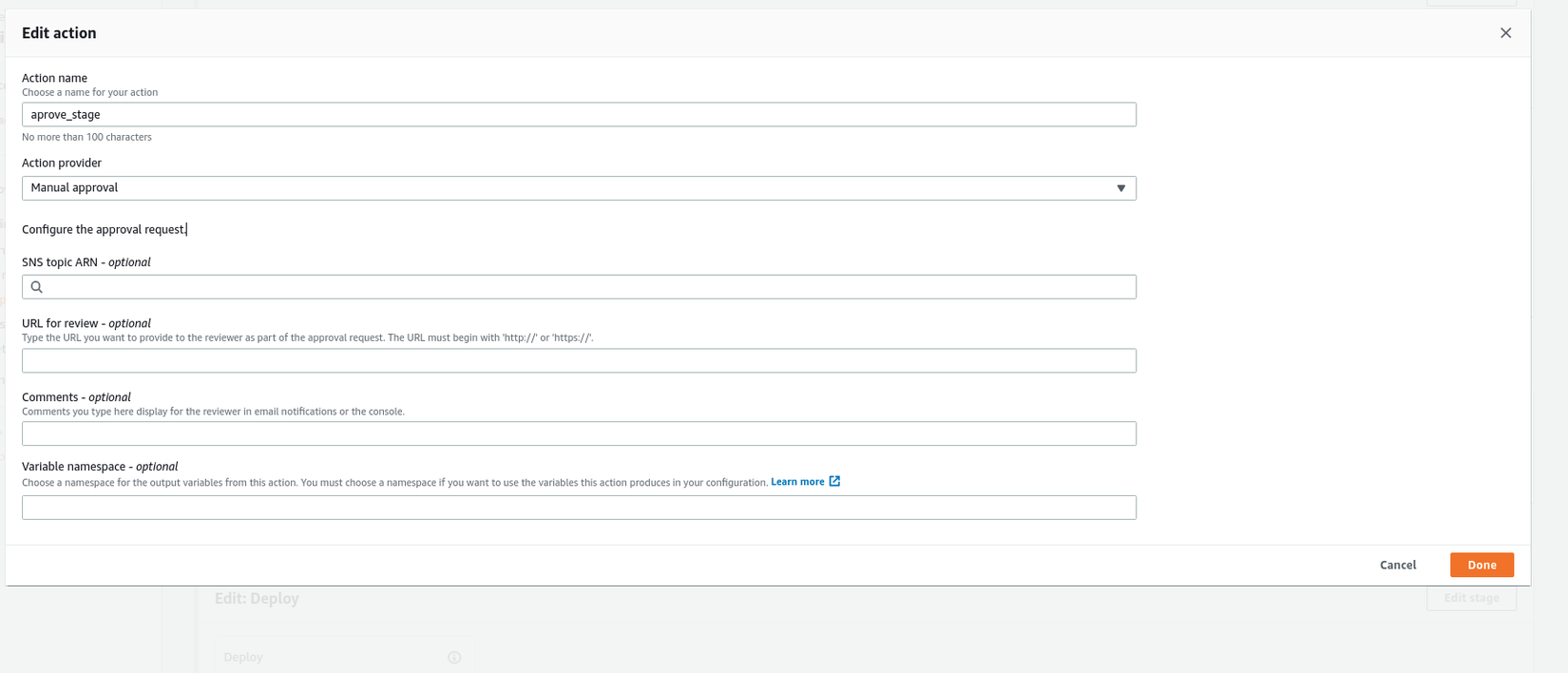
Task: Click the orange Done button
Action: click(x=1481, y=565)
